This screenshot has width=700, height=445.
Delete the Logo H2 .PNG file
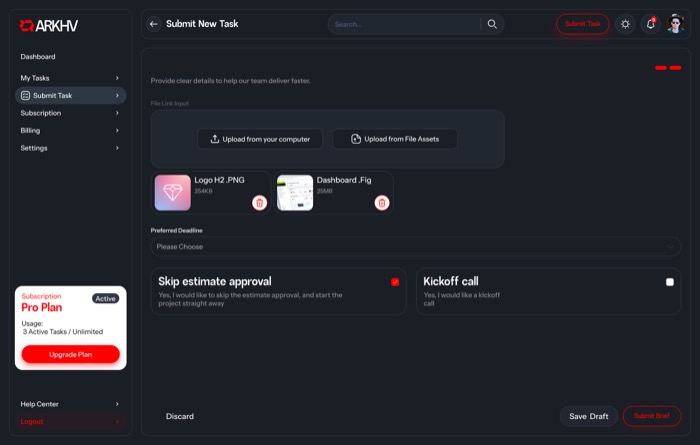pos(259,203)
